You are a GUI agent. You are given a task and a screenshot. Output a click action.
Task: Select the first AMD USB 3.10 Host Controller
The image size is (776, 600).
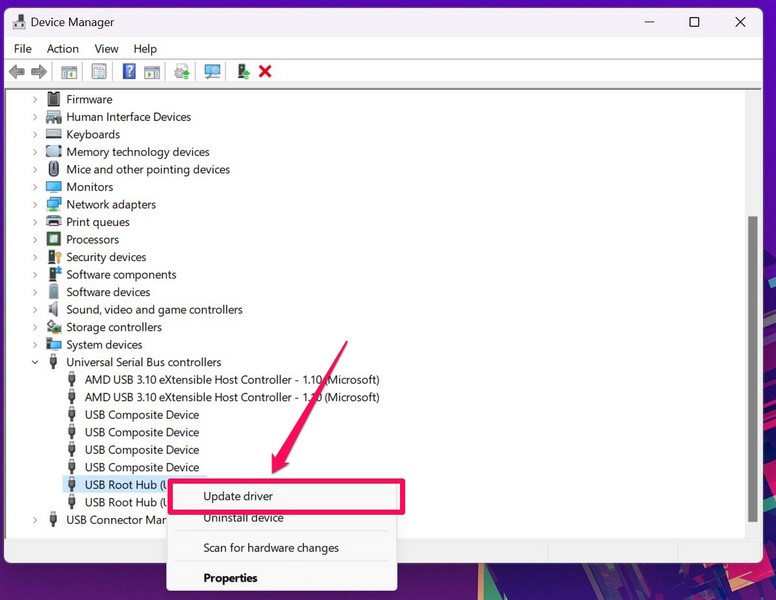[231, 380]
